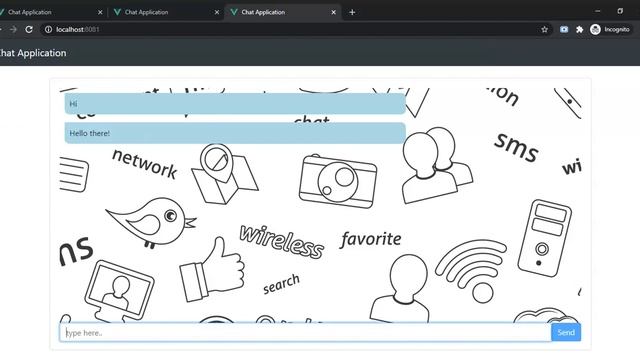Click the 'Hi' chat message bubble

235,104
